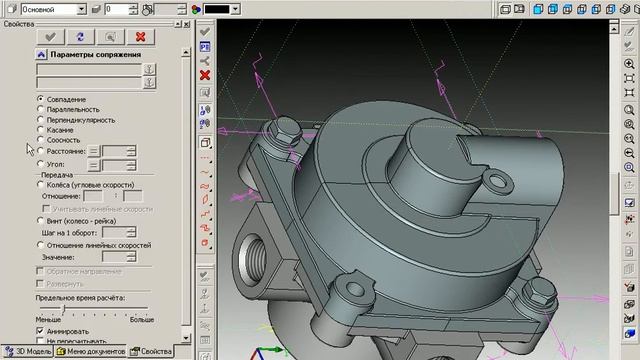Select Колёса (угловые скорости) radio option
The height and width of the screenshot is (360, 640).
(40, 184)
